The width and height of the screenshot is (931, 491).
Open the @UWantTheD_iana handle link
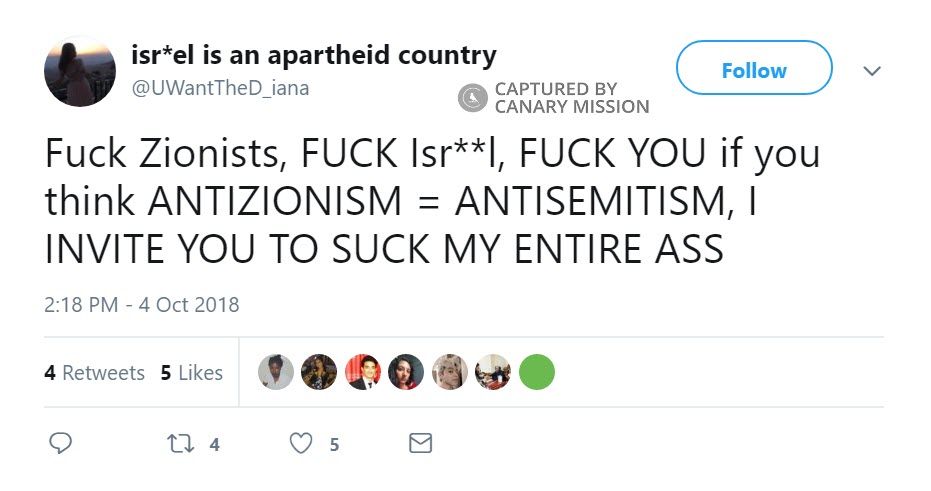(x=221, y=87)
